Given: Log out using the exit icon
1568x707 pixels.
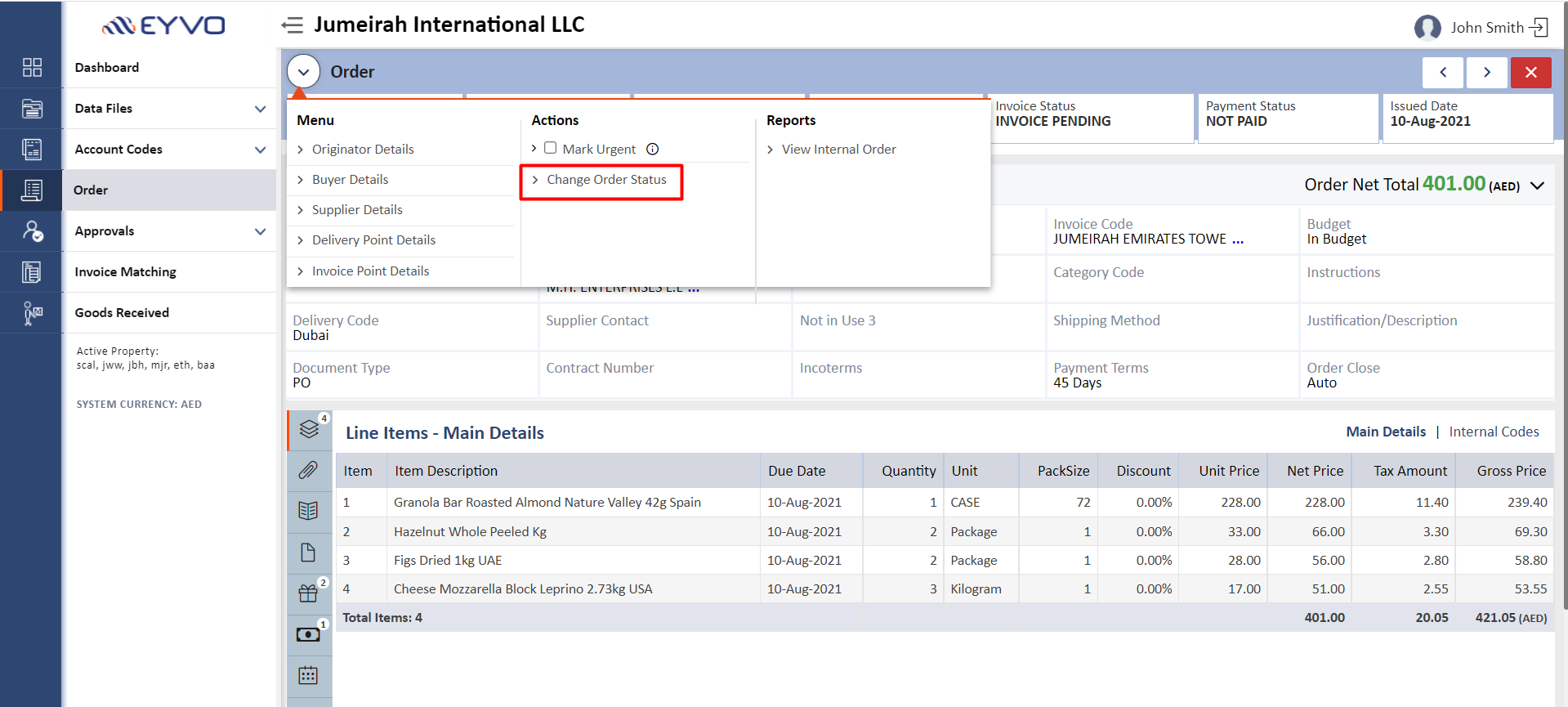Looking at the screenshot, I should point(1539,28).
